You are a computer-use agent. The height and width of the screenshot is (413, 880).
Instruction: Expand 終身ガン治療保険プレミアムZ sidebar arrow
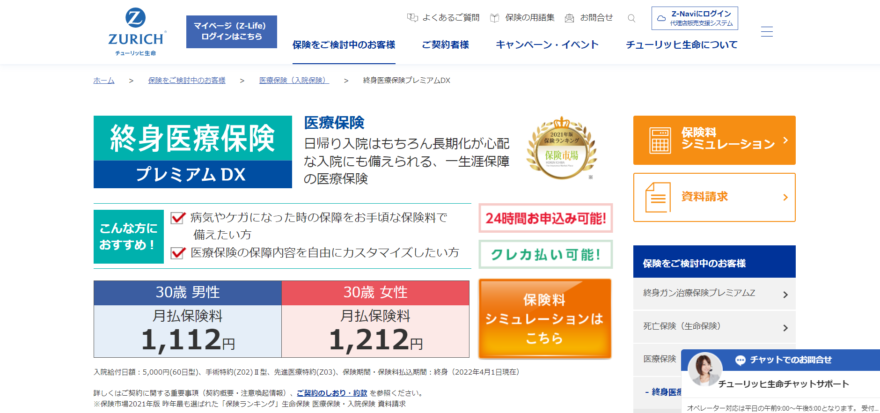785,295
